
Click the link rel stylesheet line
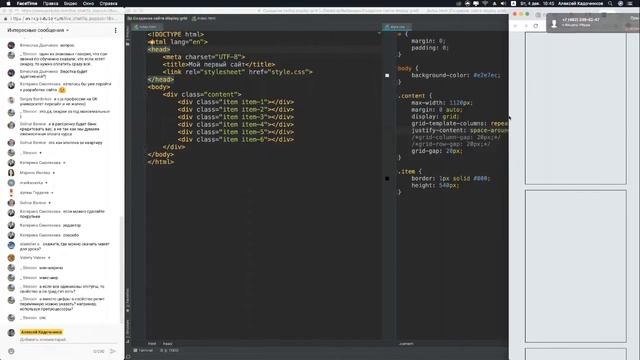coord(237,72)
